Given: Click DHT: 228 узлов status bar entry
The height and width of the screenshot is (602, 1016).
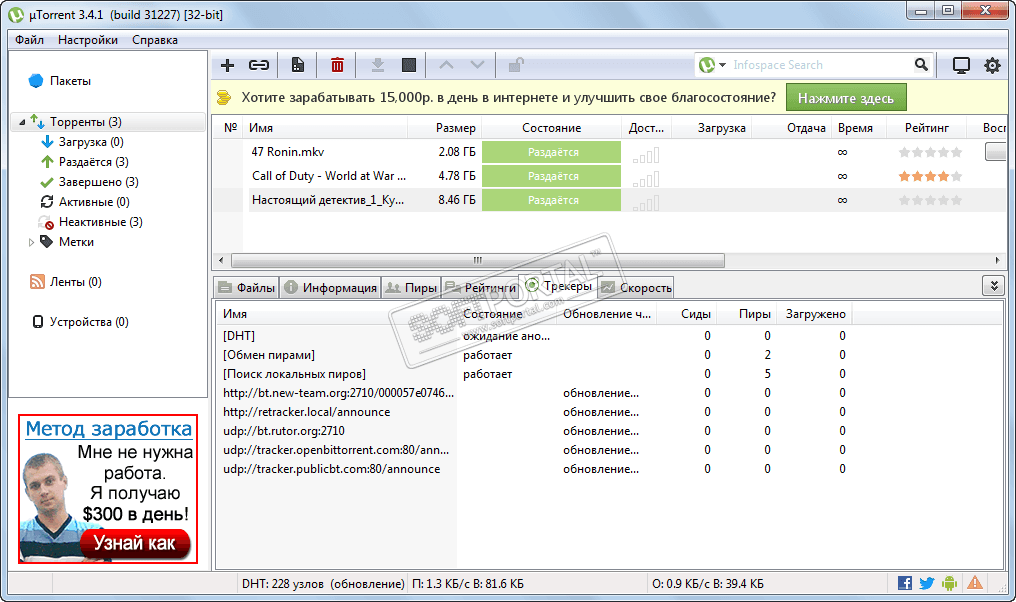Looking at the screenshot, I should pyautogui.click(x=323, y=584).
